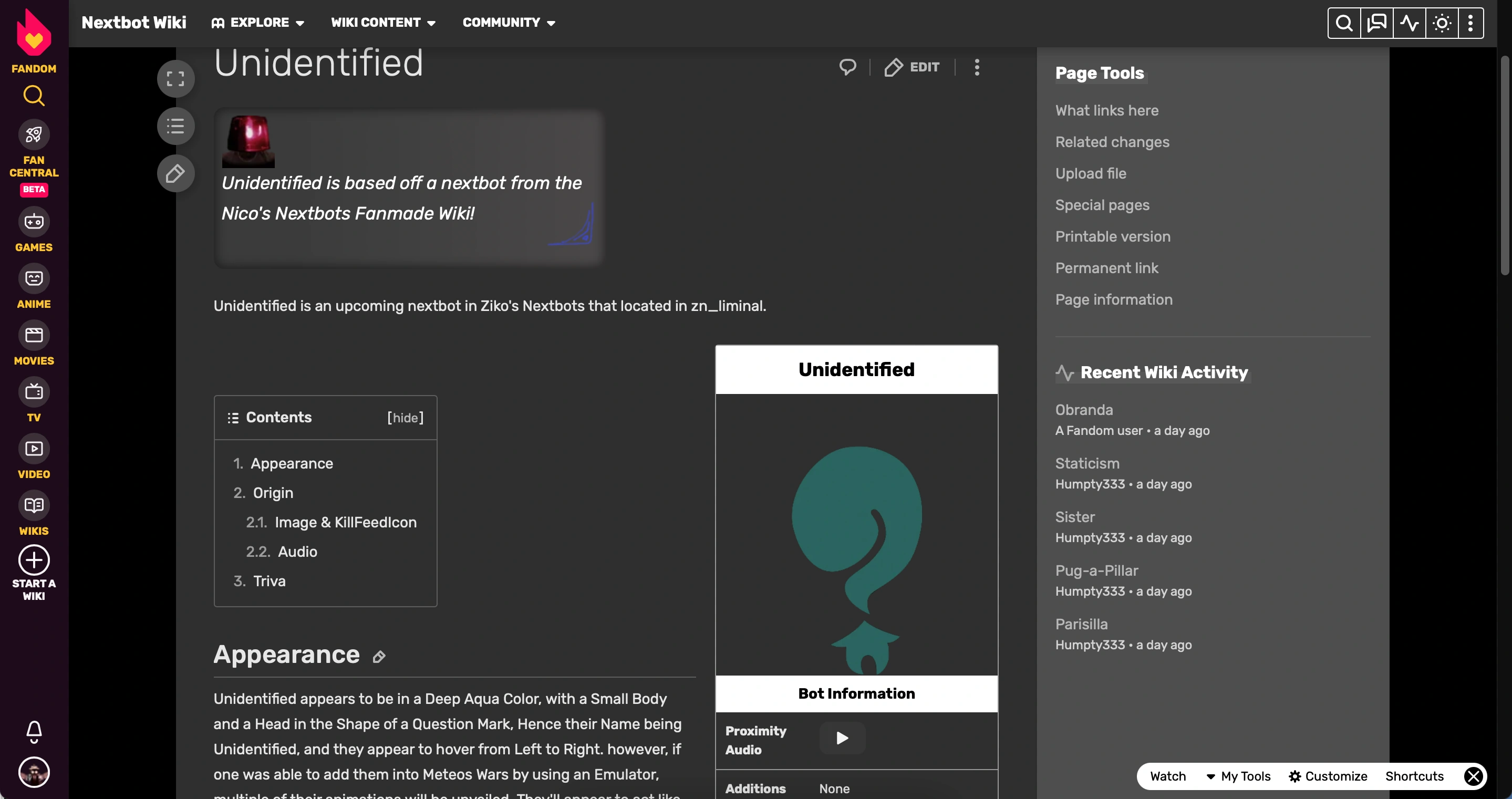Open the floating table of contents icon
This screenshot has height=799, width=1512.
click(x=175, y=126)
